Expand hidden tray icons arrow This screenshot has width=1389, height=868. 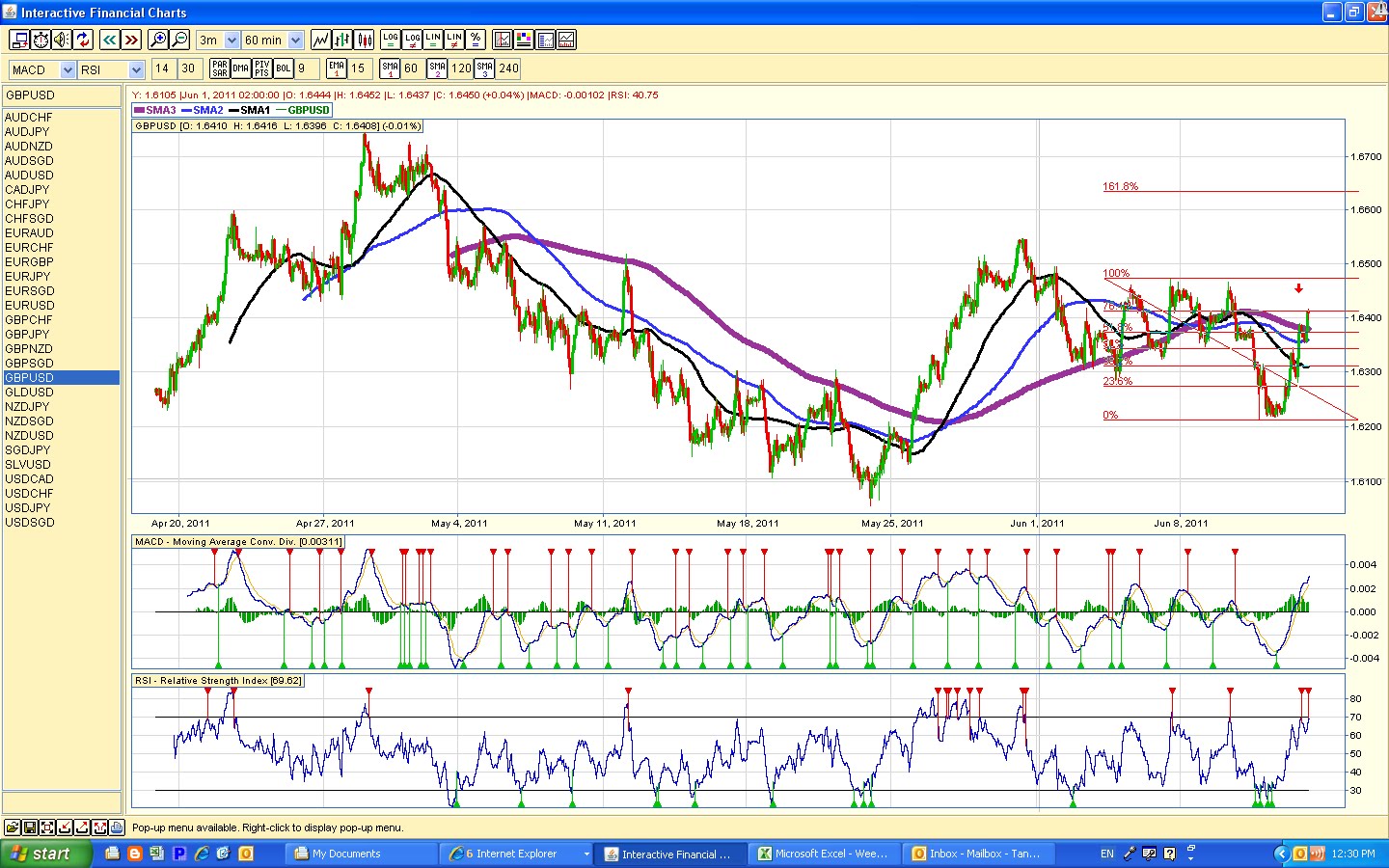(x=1281, y=854)
